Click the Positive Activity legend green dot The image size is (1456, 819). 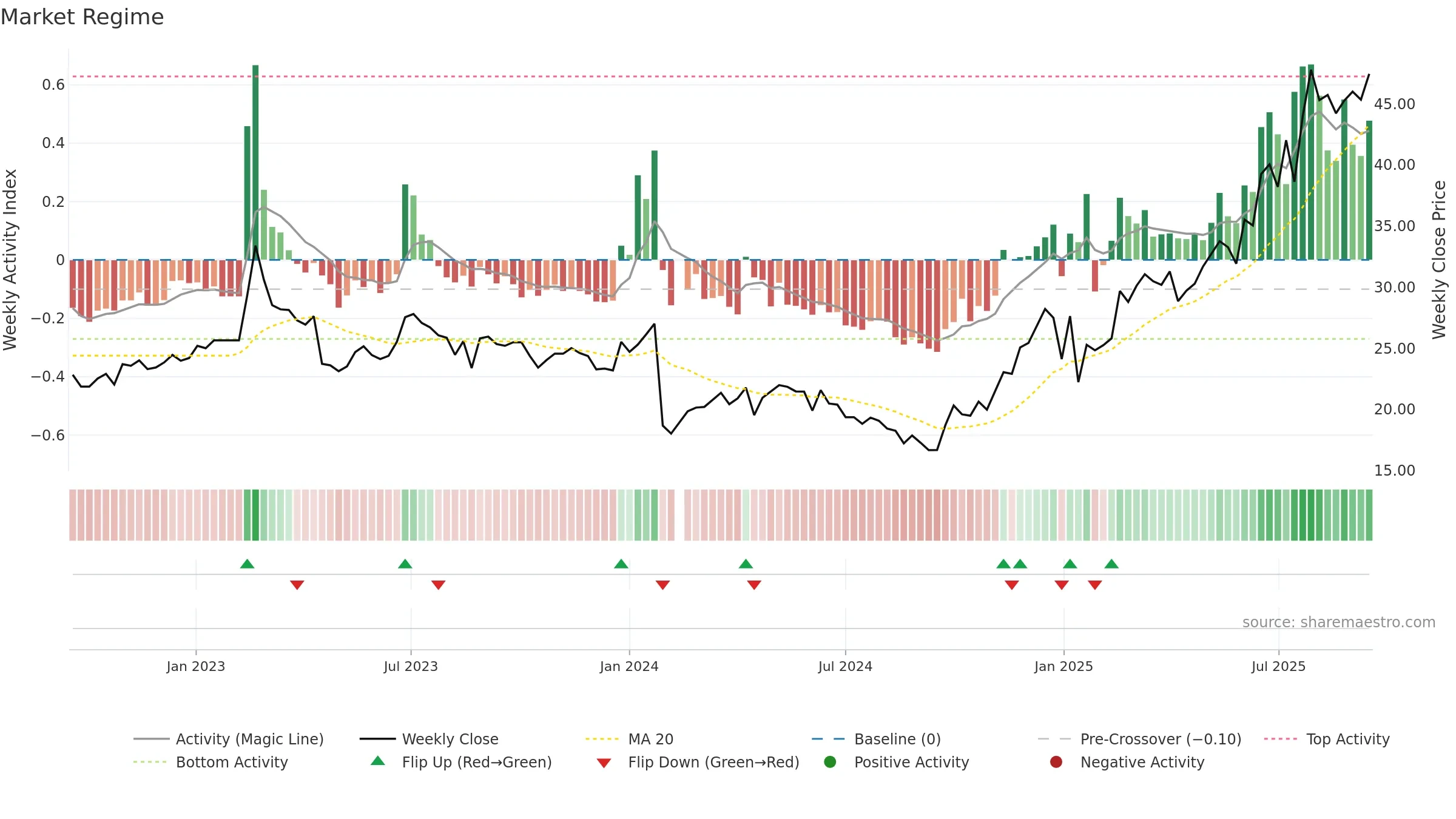coord(830,761)
